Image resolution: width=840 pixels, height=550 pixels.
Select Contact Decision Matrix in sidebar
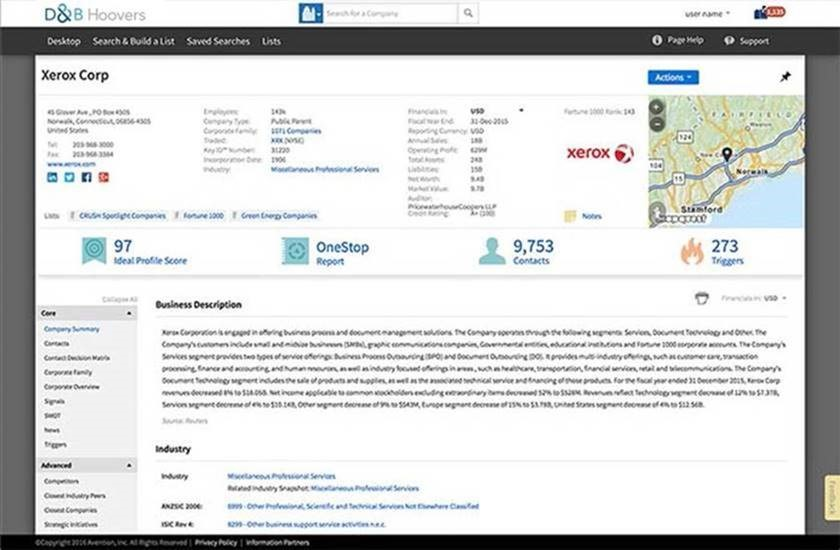tap(77, 358)
